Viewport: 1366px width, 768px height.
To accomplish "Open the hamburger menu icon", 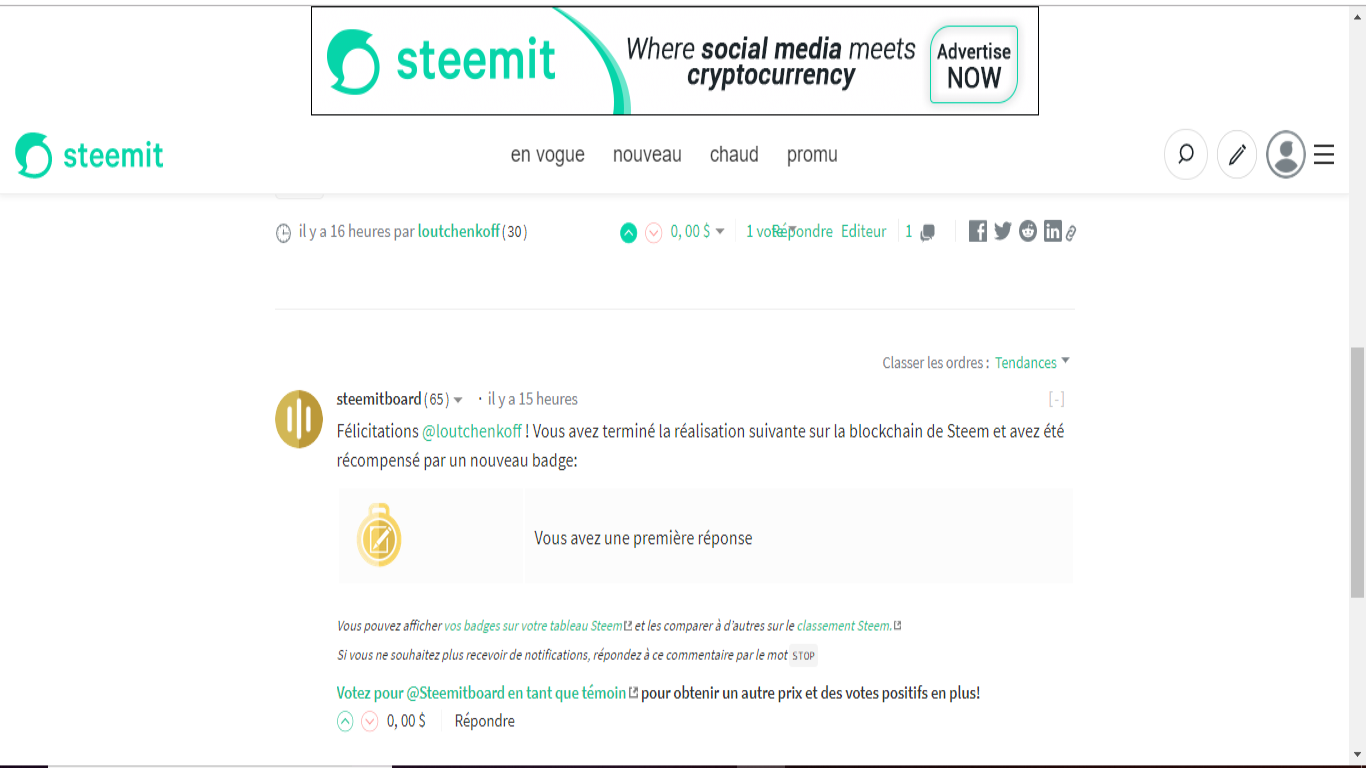I will [1324, 155].
